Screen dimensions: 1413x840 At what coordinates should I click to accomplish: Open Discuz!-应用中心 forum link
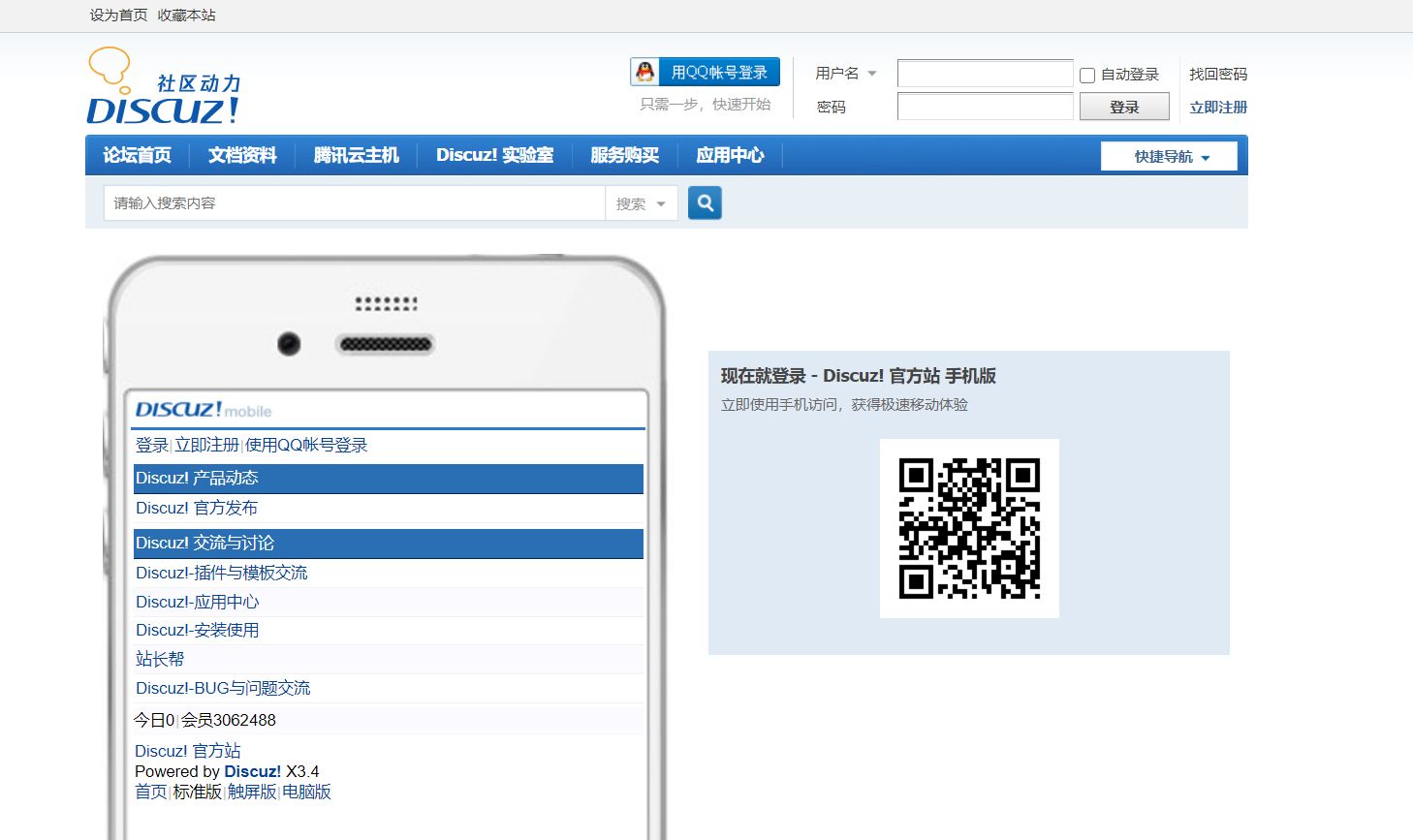[x=198, y=602]
